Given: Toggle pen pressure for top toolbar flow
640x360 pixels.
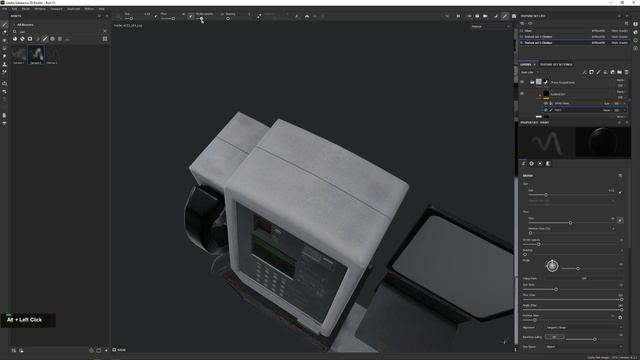Looking at the screenshot, I should 191,16.
